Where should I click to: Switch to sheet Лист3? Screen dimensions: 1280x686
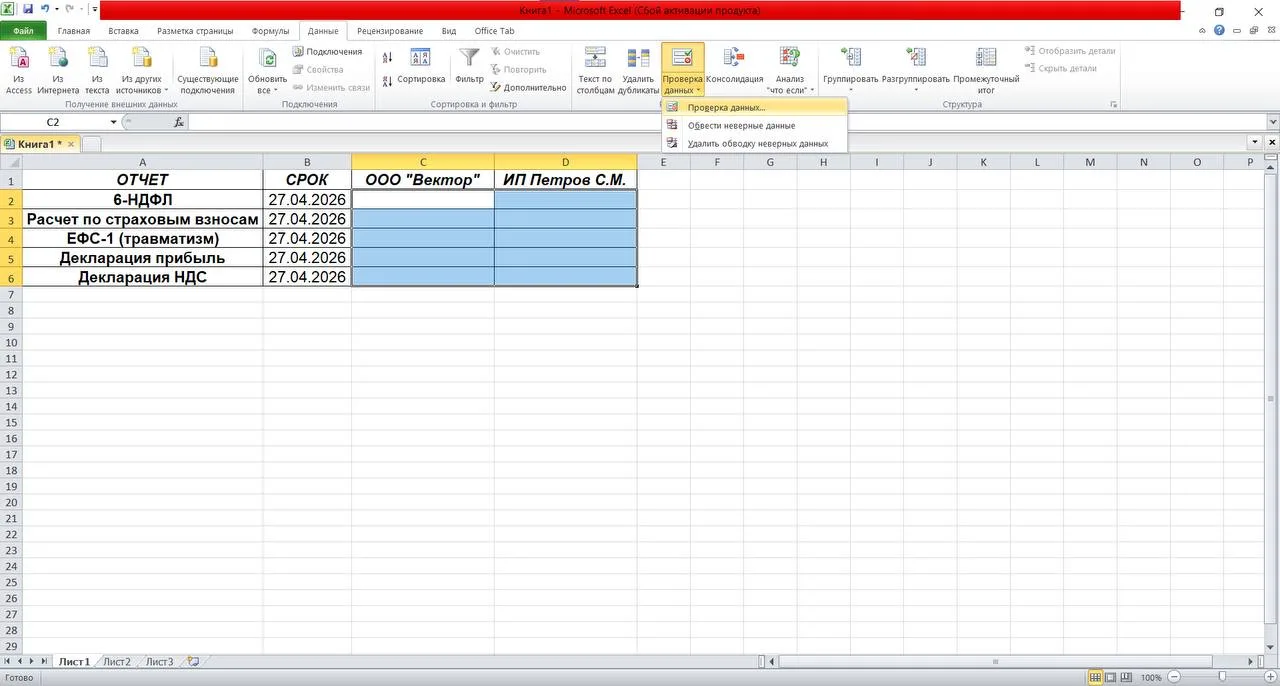click(x=160, y=662)
